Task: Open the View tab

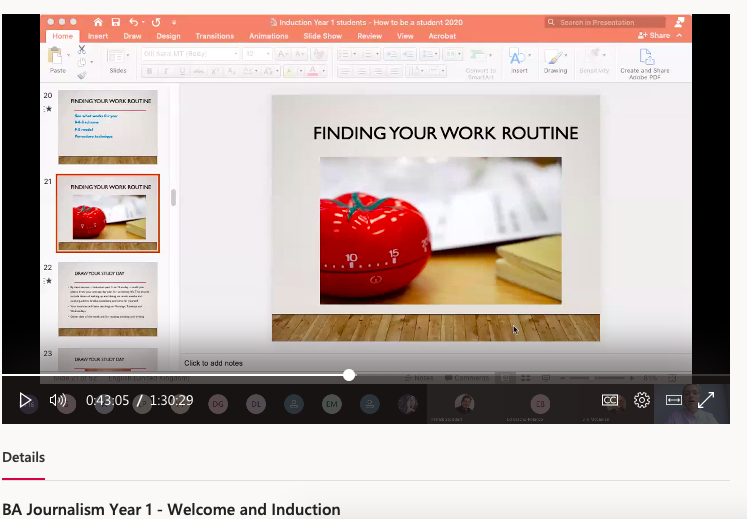Action: pos(405,36)
